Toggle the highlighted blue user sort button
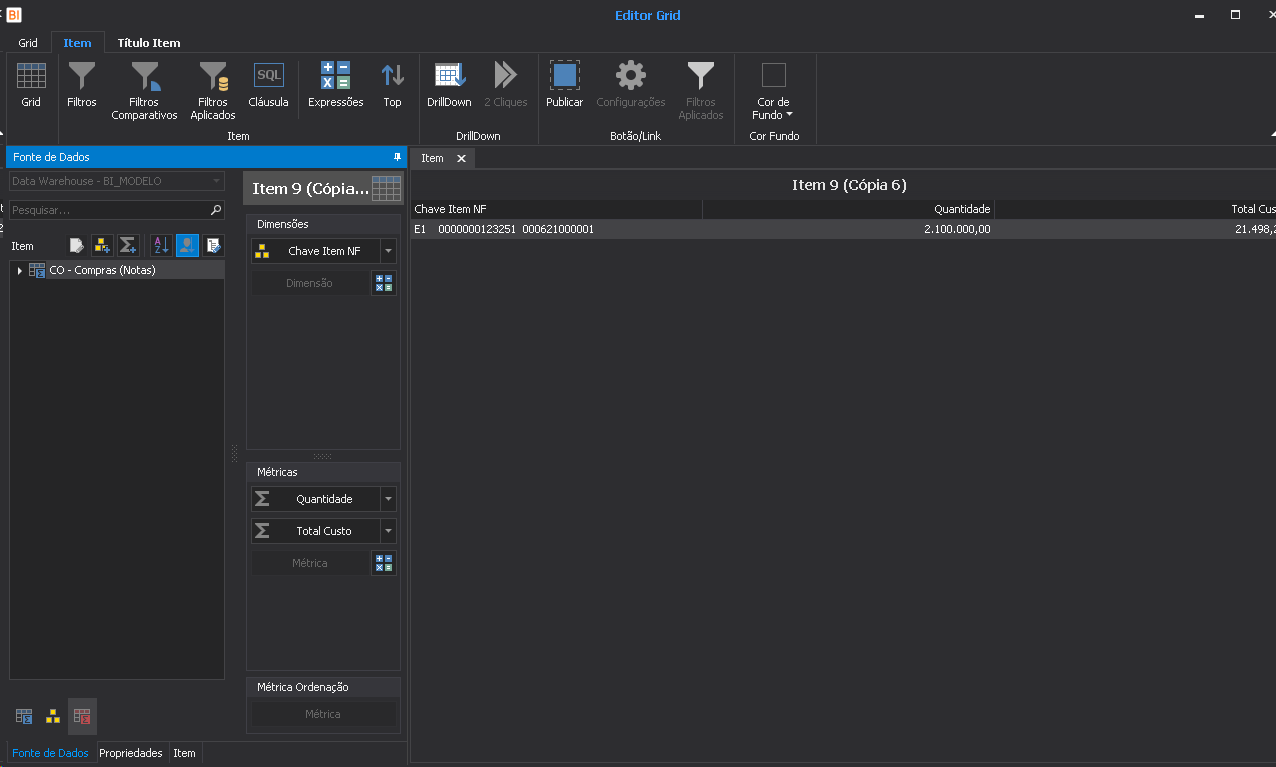 click(187, 246)
